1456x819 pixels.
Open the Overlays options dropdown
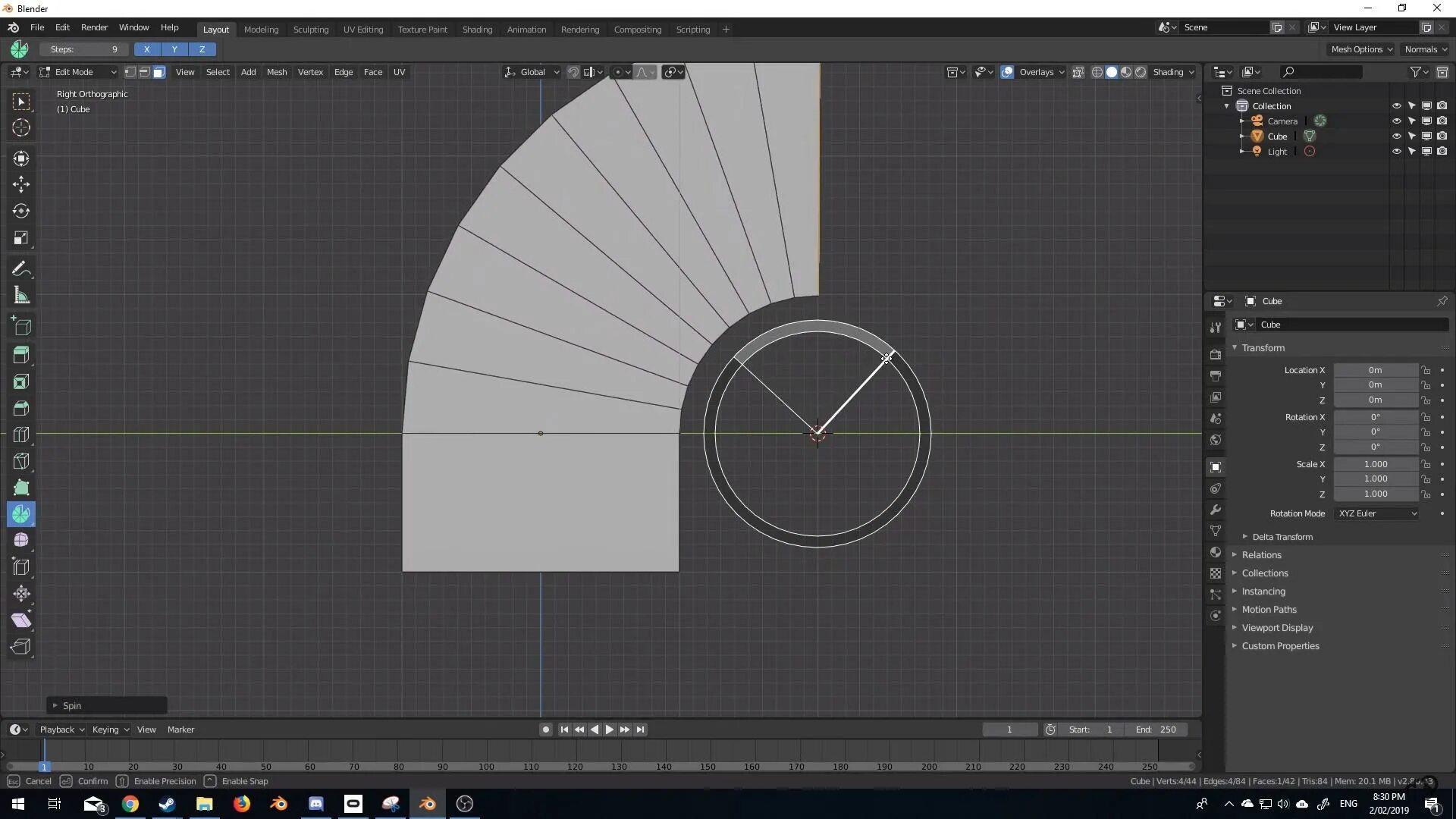pyautogui.click(x=1041, y=72)
